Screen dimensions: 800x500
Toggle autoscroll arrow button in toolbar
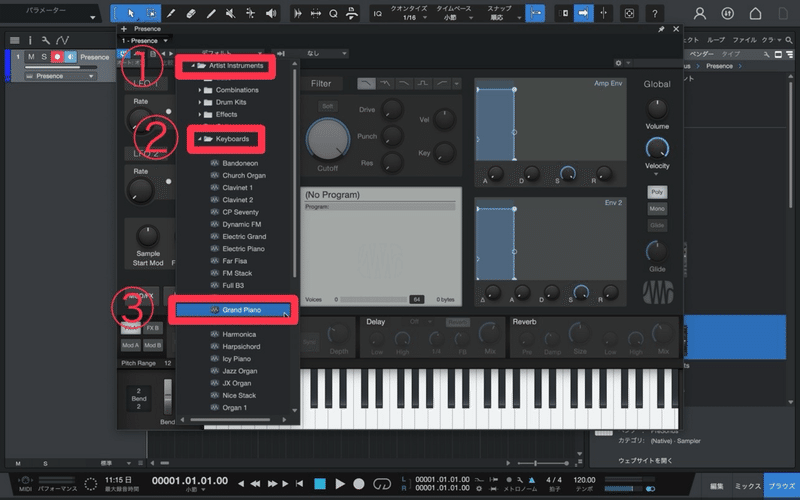583,14
